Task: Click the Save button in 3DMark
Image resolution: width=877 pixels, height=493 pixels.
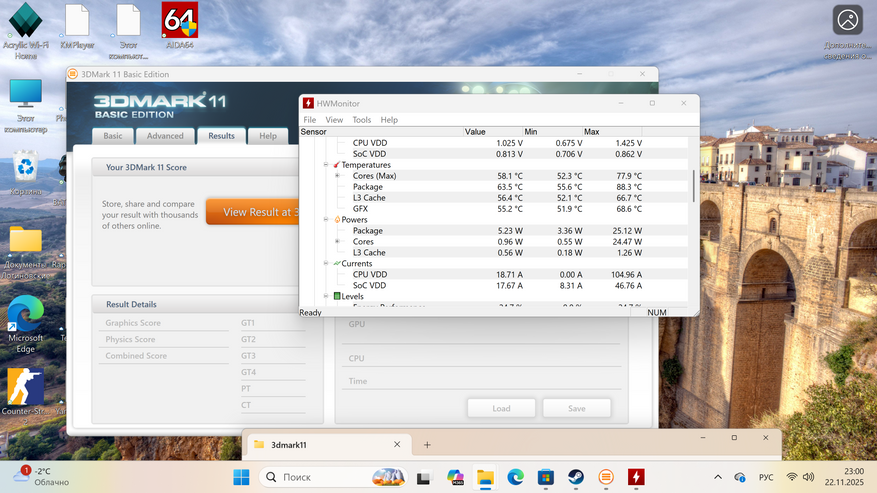Action: click(x=577, y=409)
